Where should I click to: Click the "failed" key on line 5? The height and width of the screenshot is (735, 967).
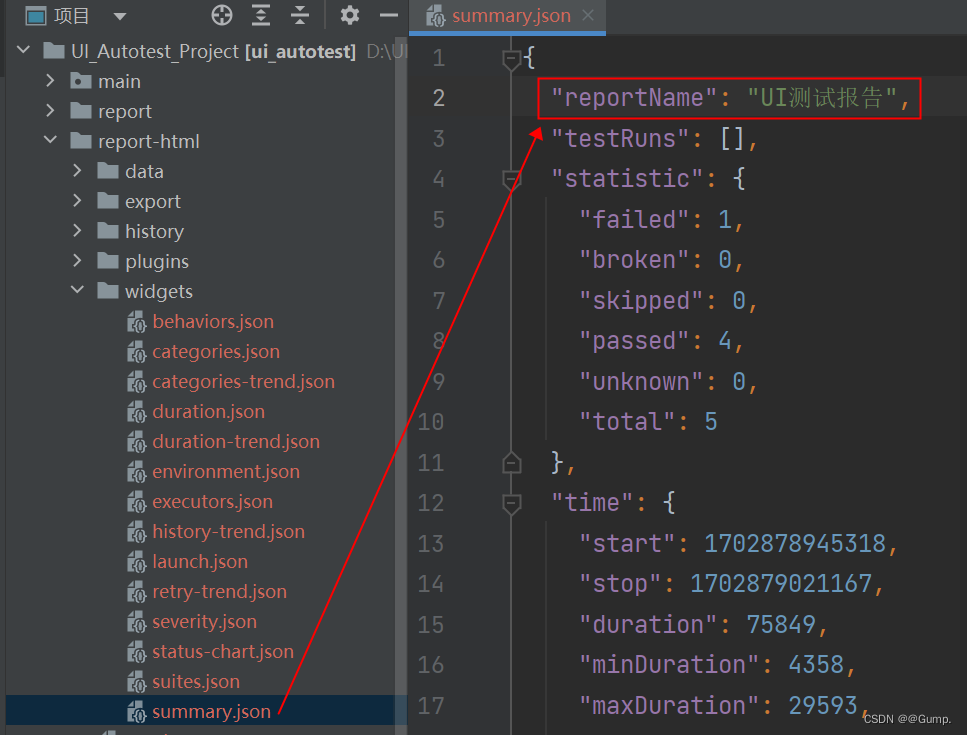(x=633, y=220)
